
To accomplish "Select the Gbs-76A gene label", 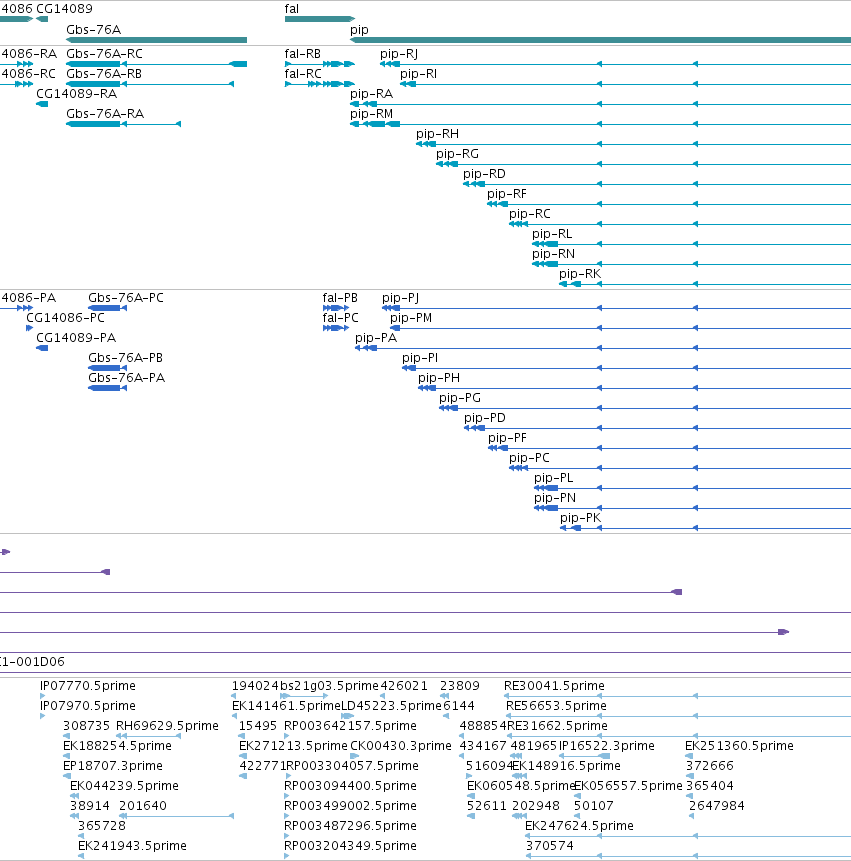I will [x=93, y=30].
